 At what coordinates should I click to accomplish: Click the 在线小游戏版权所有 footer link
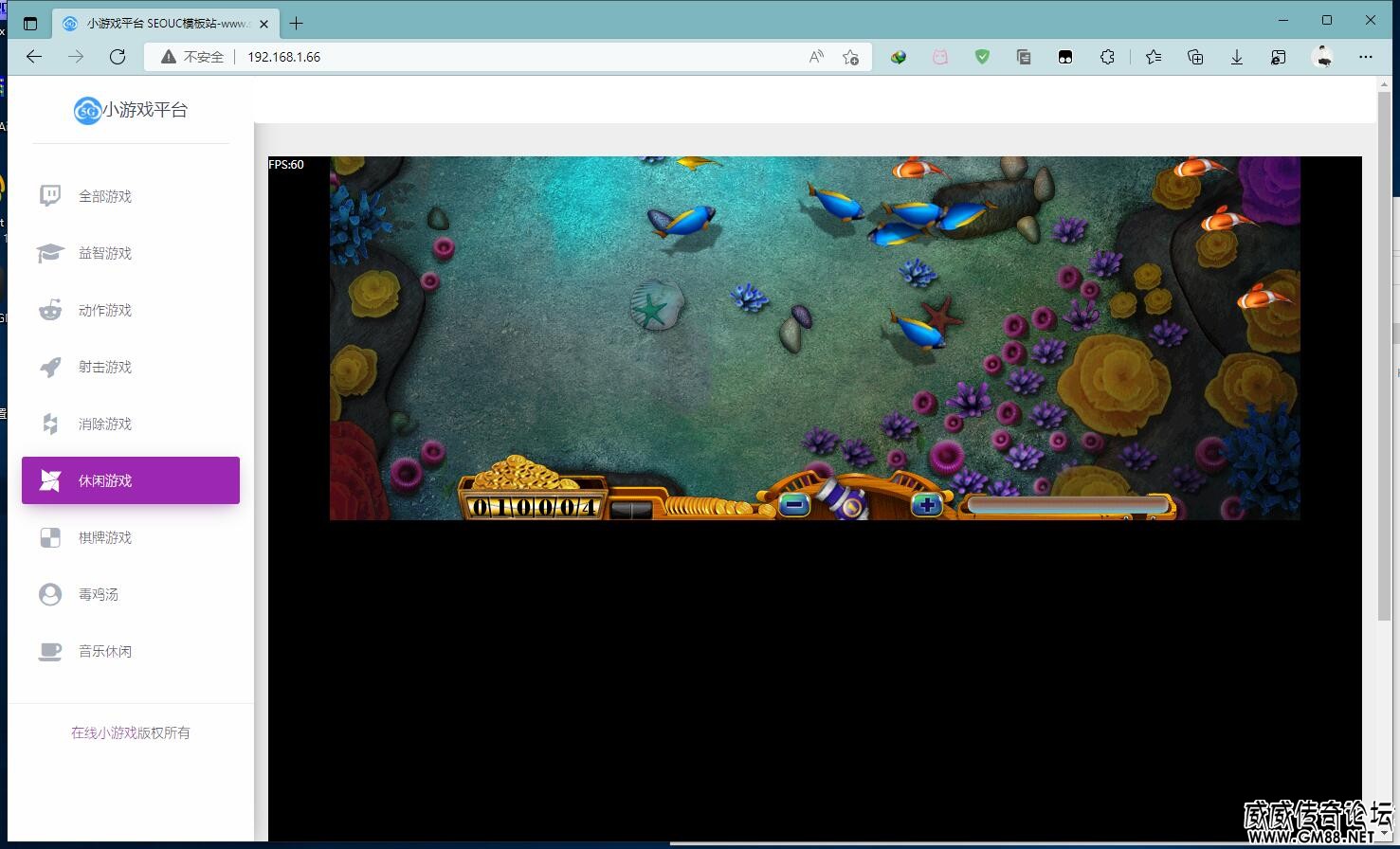point(131,732)
